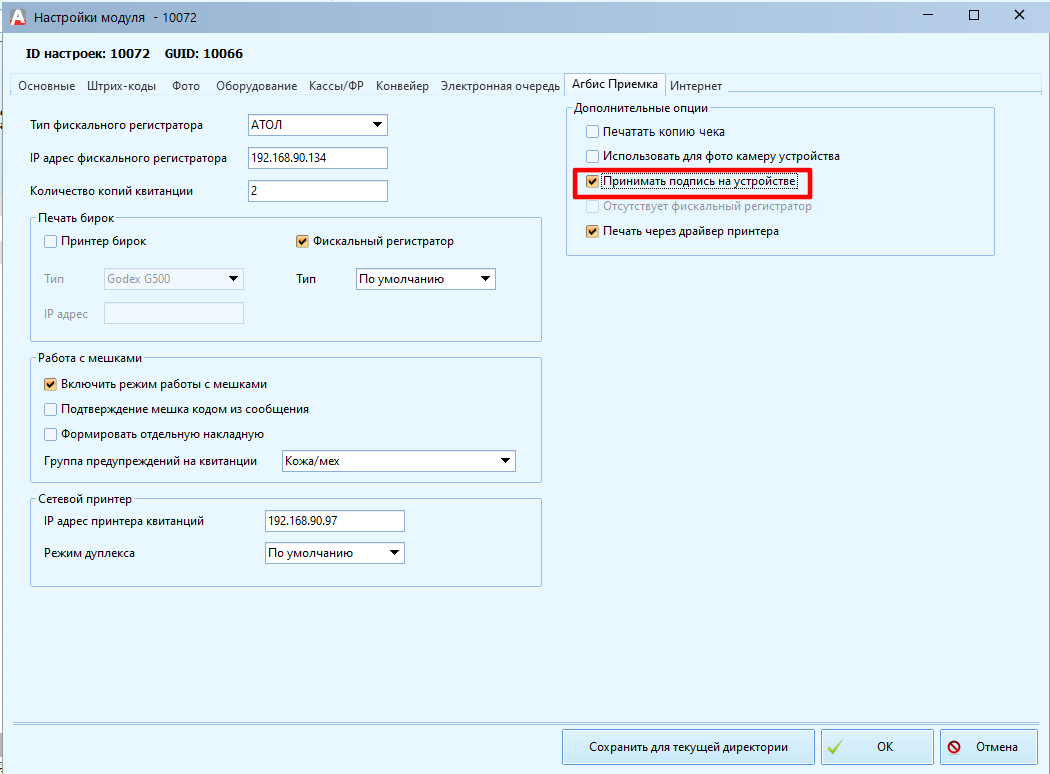Click Сохранить для текущей директории button
Screen dimensions: 1050x774
688,747
